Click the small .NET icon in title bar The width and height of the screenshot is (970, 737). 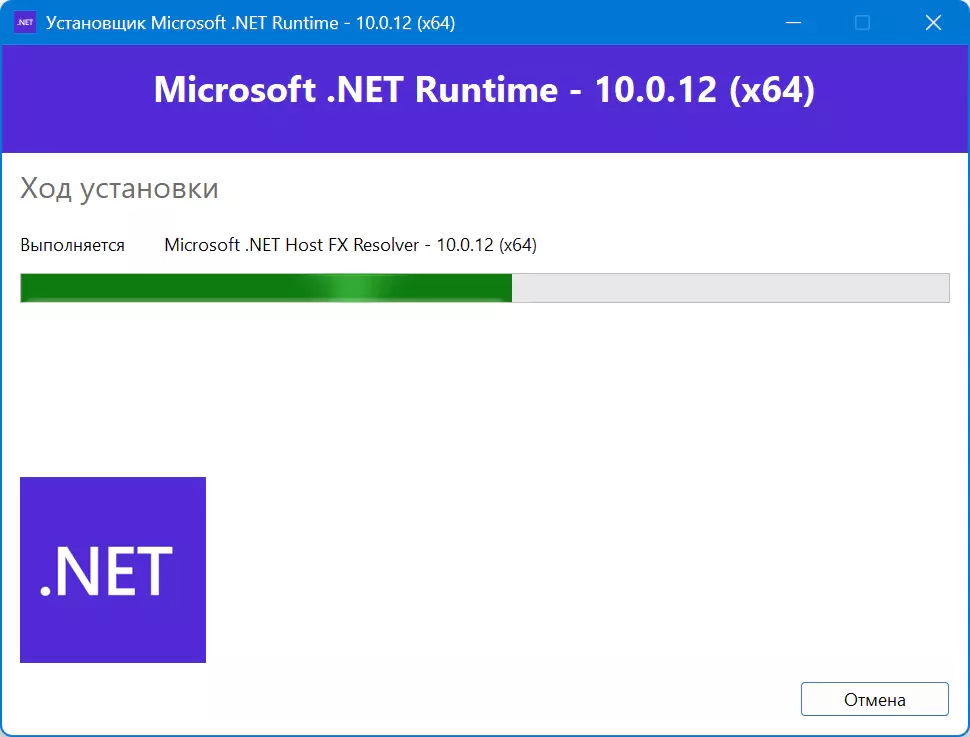pyautogui.click(x=25, y=22)
